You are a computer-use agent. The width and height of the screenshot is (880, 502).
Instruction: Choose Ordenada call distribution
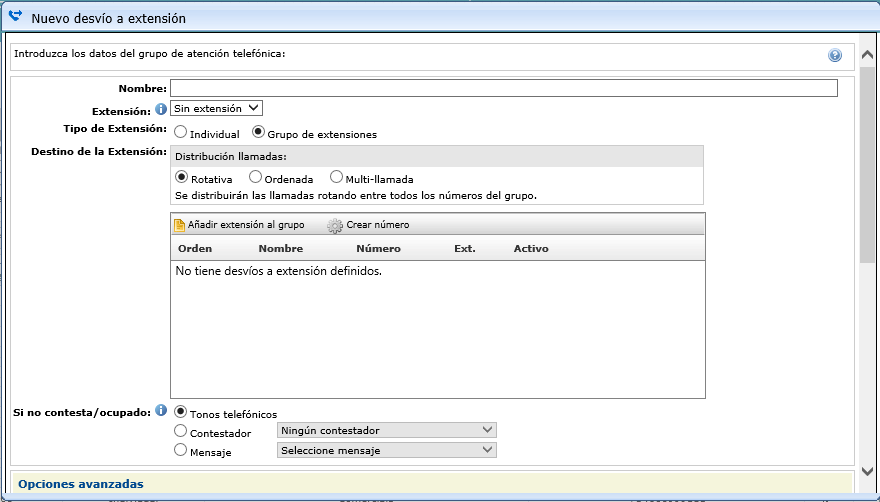pos(255,177)
